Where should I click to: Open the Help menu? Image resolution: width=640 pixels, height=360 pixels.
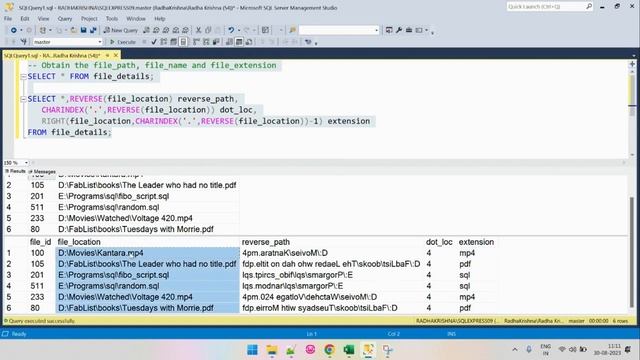point(160,19)
